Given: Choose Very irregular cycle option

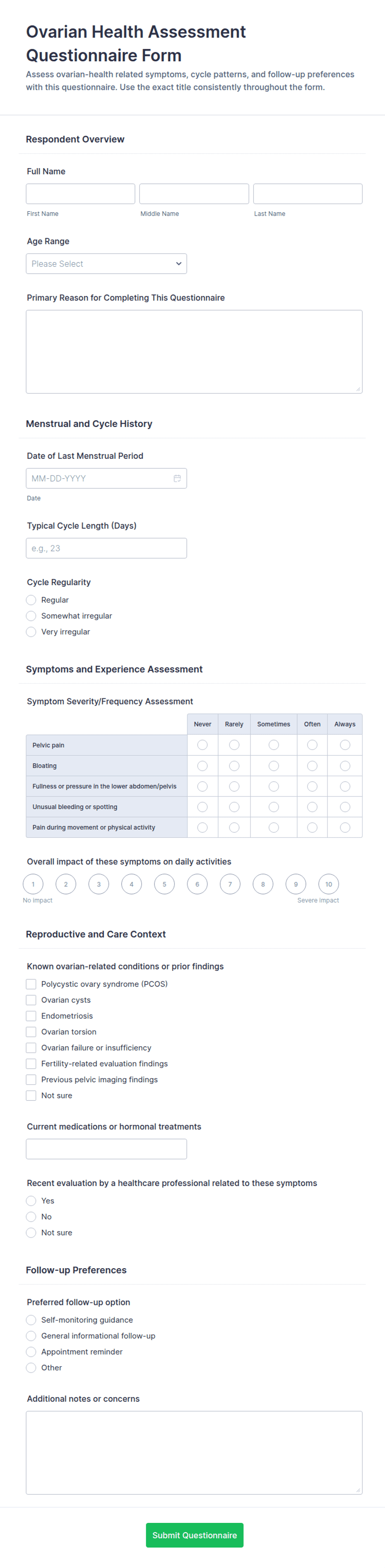Looking at the screenshot, I should 31,632.
